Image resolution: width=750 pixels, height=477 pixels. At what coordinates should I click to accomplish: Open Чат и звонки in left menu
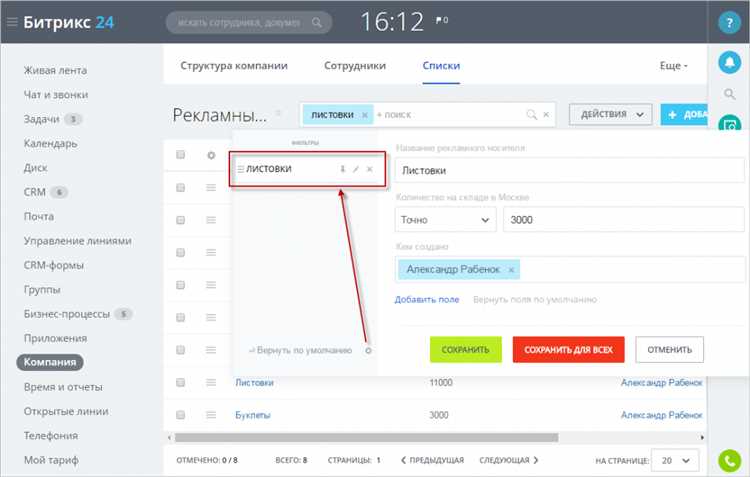(x=56, y=95)
